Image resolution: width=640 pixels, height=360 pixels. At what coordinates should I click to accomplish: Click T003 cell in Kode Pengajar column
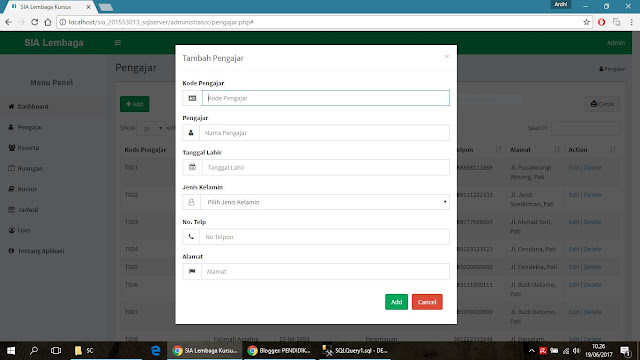[131, 222]
